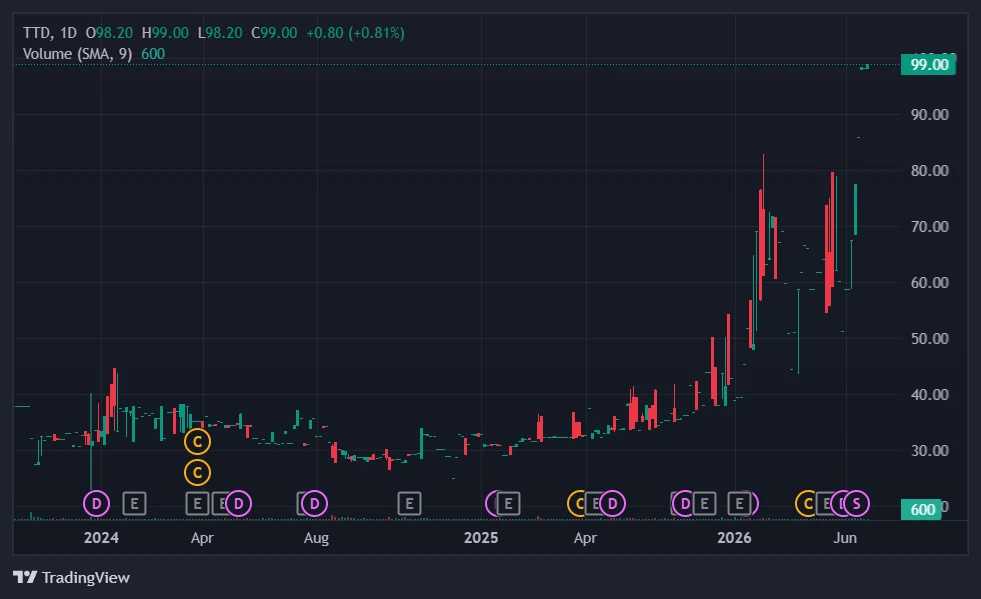
Task: Open the purple D marker preceding 2026
Action: [685, 503]
